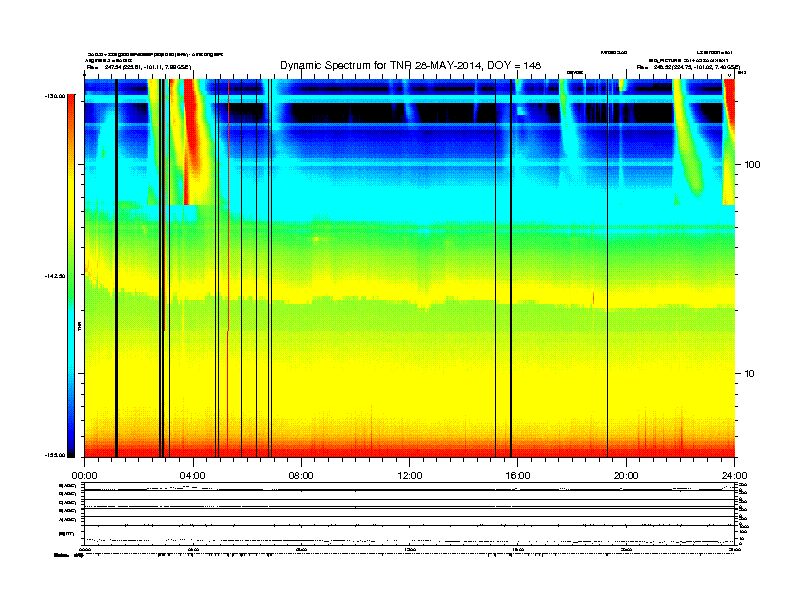Click the -130.00 color scale label
The image size is (792, 612).
pyautogui.click(x=55, y=95)
